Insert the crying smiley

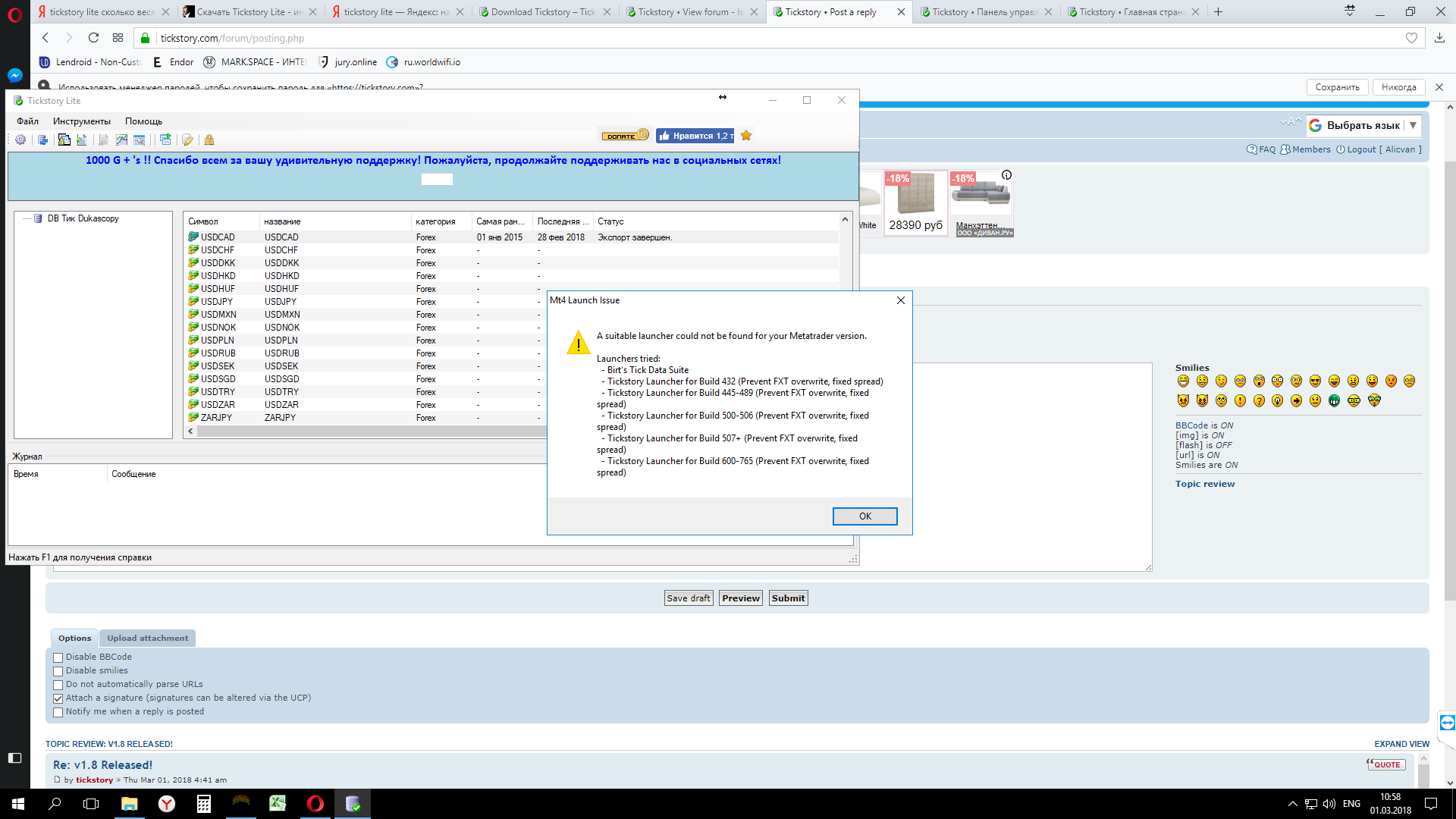coord(1409,381)
